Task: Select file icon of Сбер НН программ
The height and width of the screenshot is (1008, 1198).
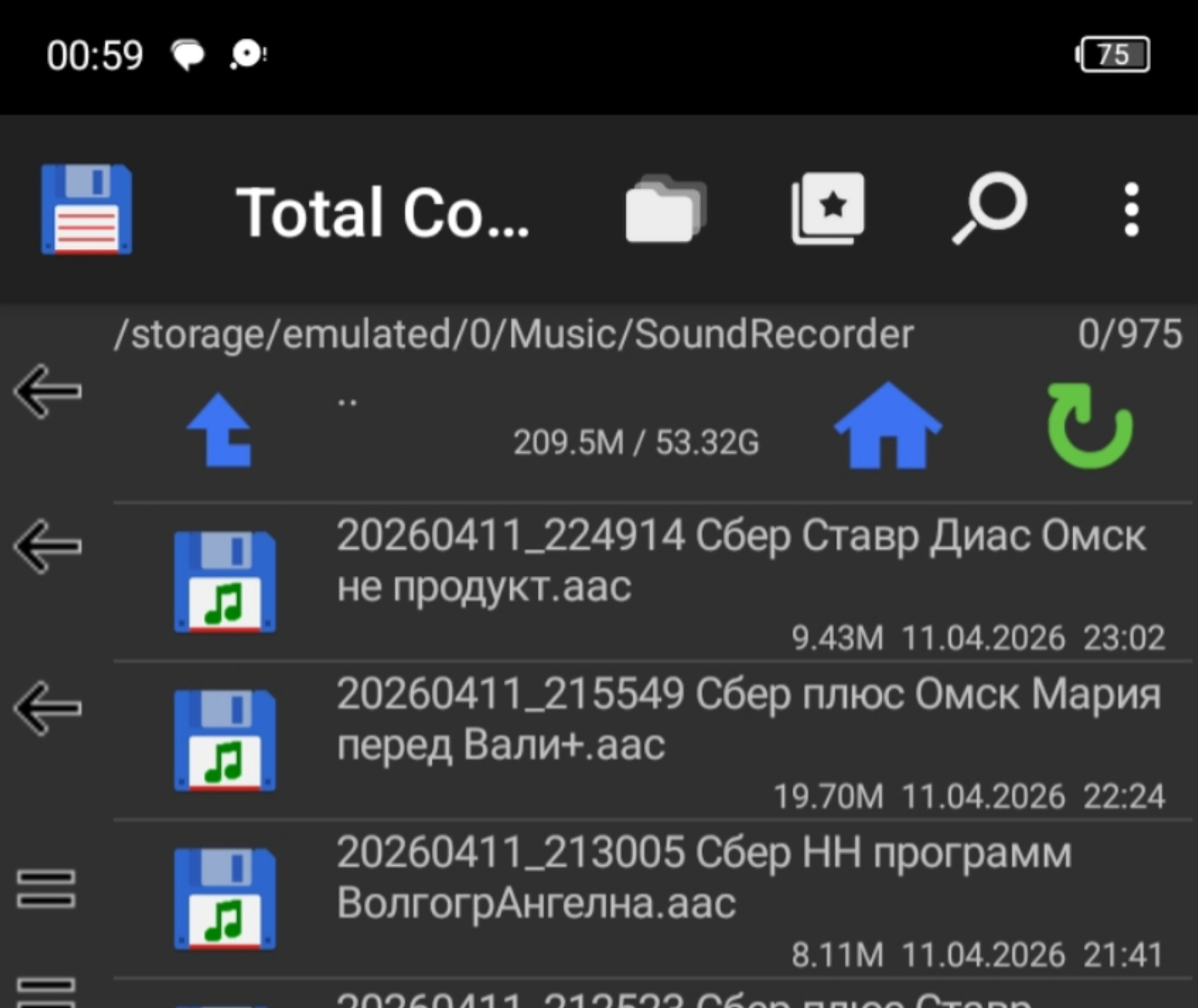Action: point(225,899)
